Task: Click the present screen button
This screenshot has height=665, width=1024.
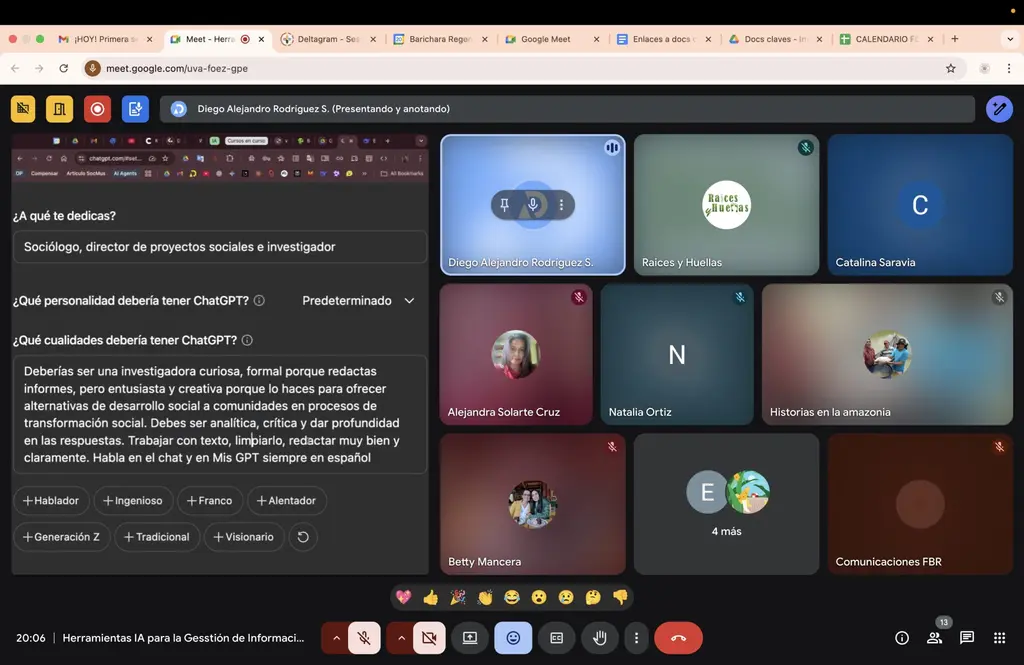Action: click(470, 638)
